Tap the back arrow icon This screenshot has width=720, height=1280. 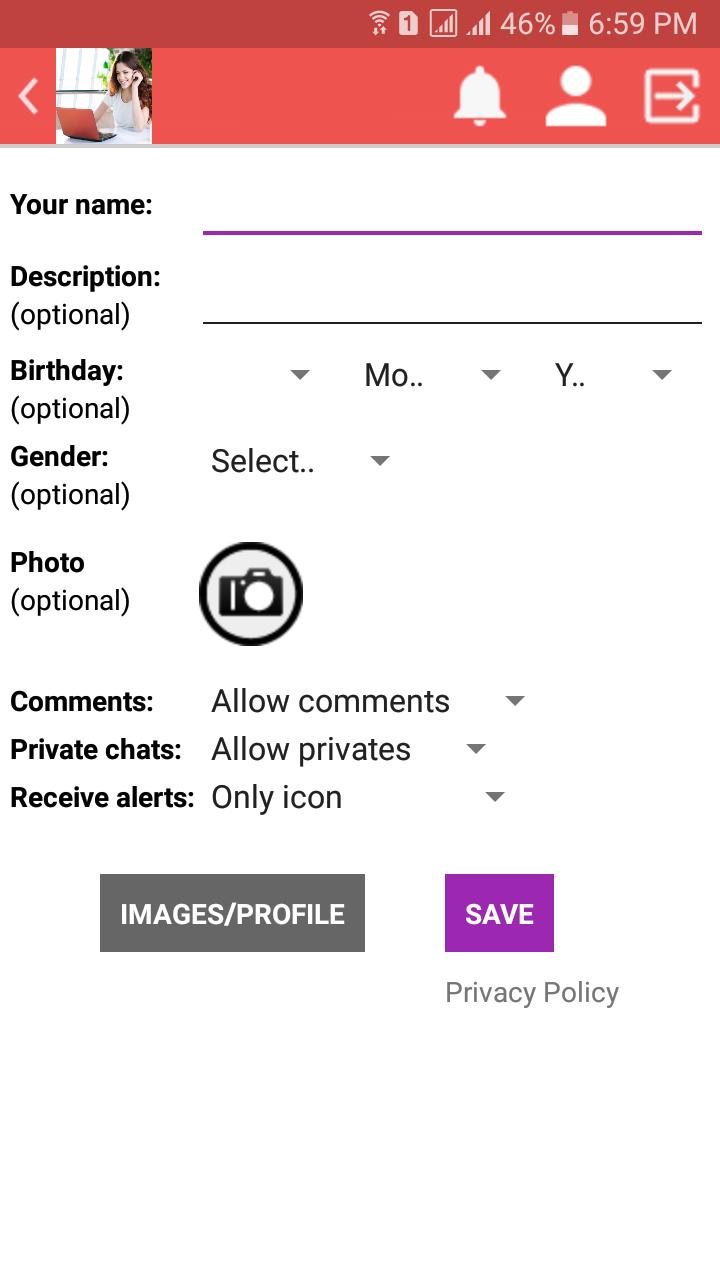(28, 97)
